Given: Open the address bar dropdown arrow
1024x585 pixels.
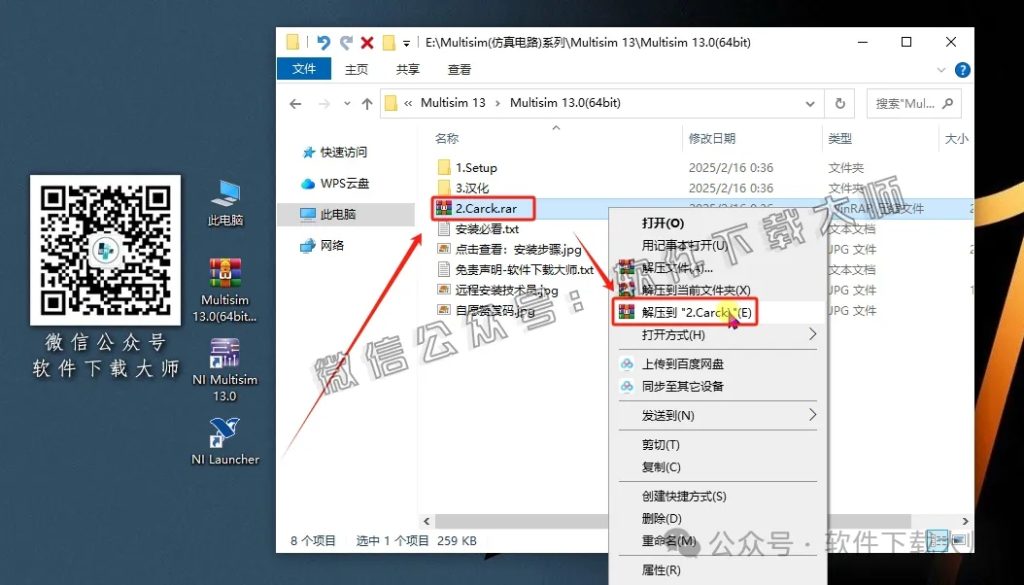Looking at the screenshot, I should click(812, 103).
